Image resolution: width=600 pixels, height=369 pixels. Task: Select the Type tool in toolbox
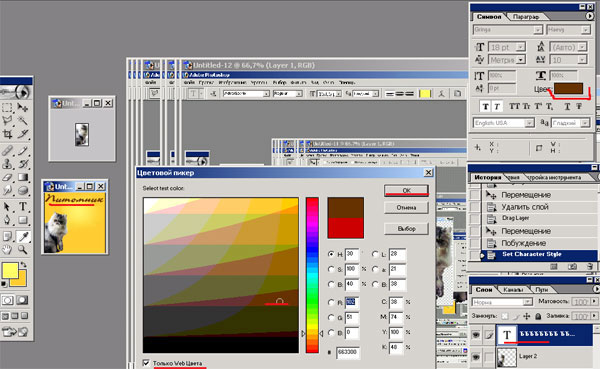[x=23, y=207]
